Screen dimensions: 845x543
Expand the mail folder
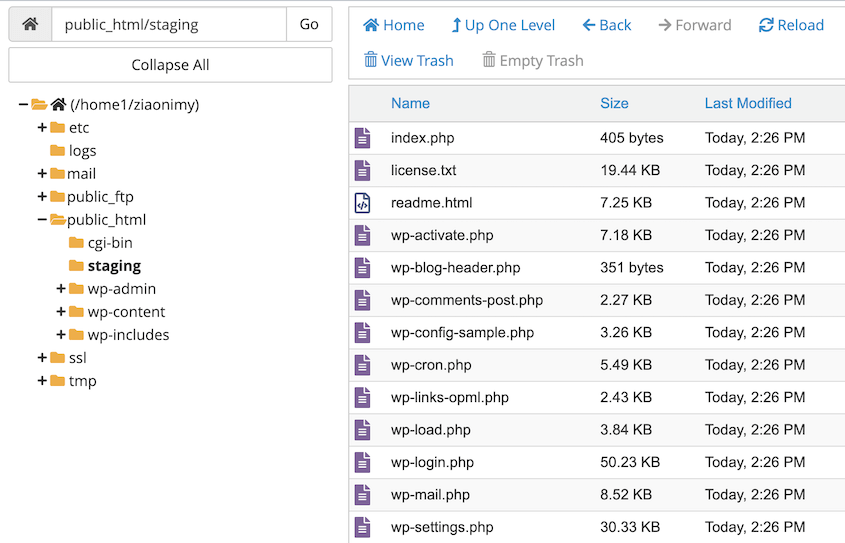(42, 173)
